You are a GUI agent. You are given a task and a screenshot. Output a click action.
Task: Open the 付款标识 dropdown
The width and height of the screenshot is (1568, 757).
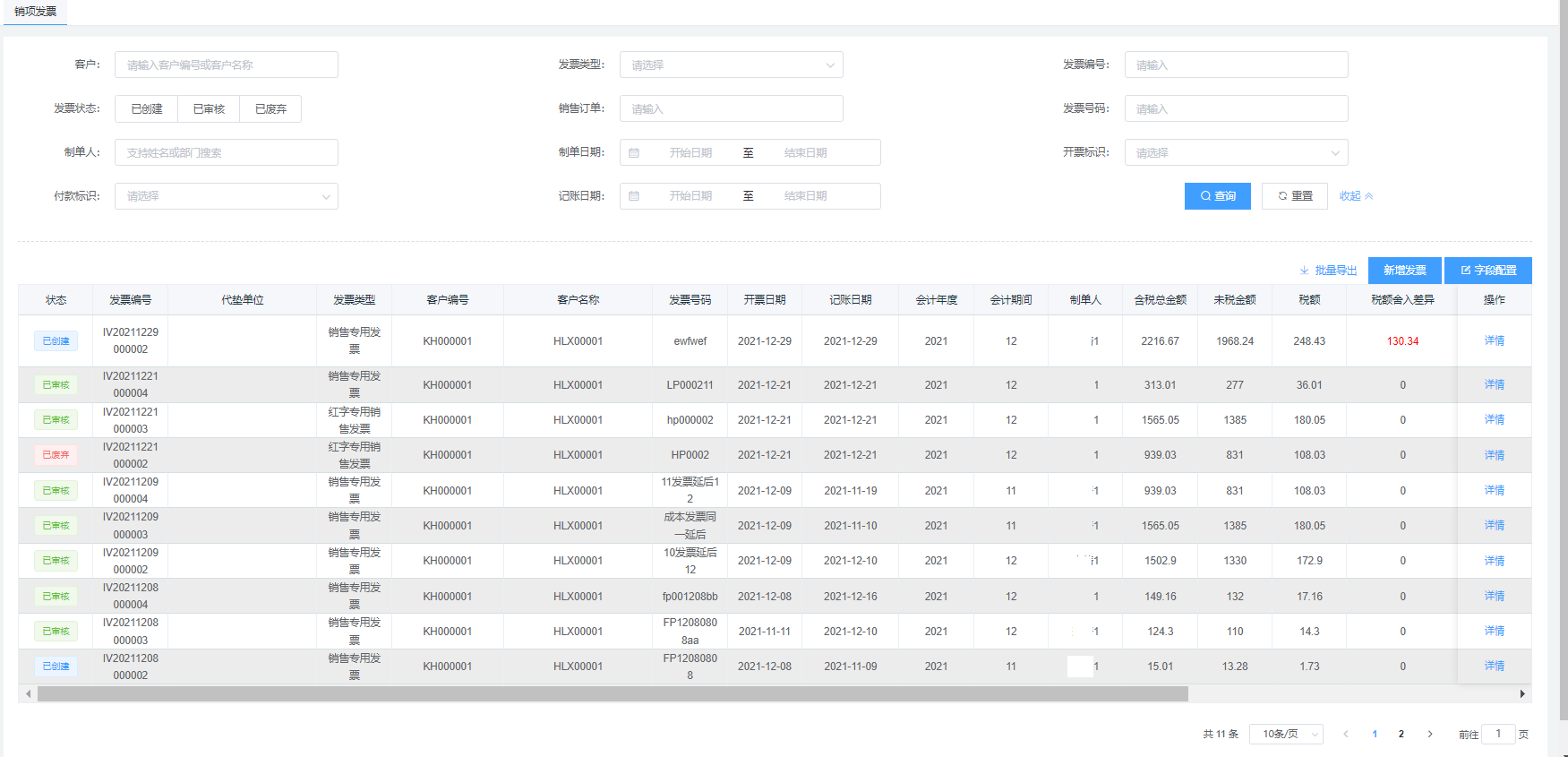pos(226,196)
